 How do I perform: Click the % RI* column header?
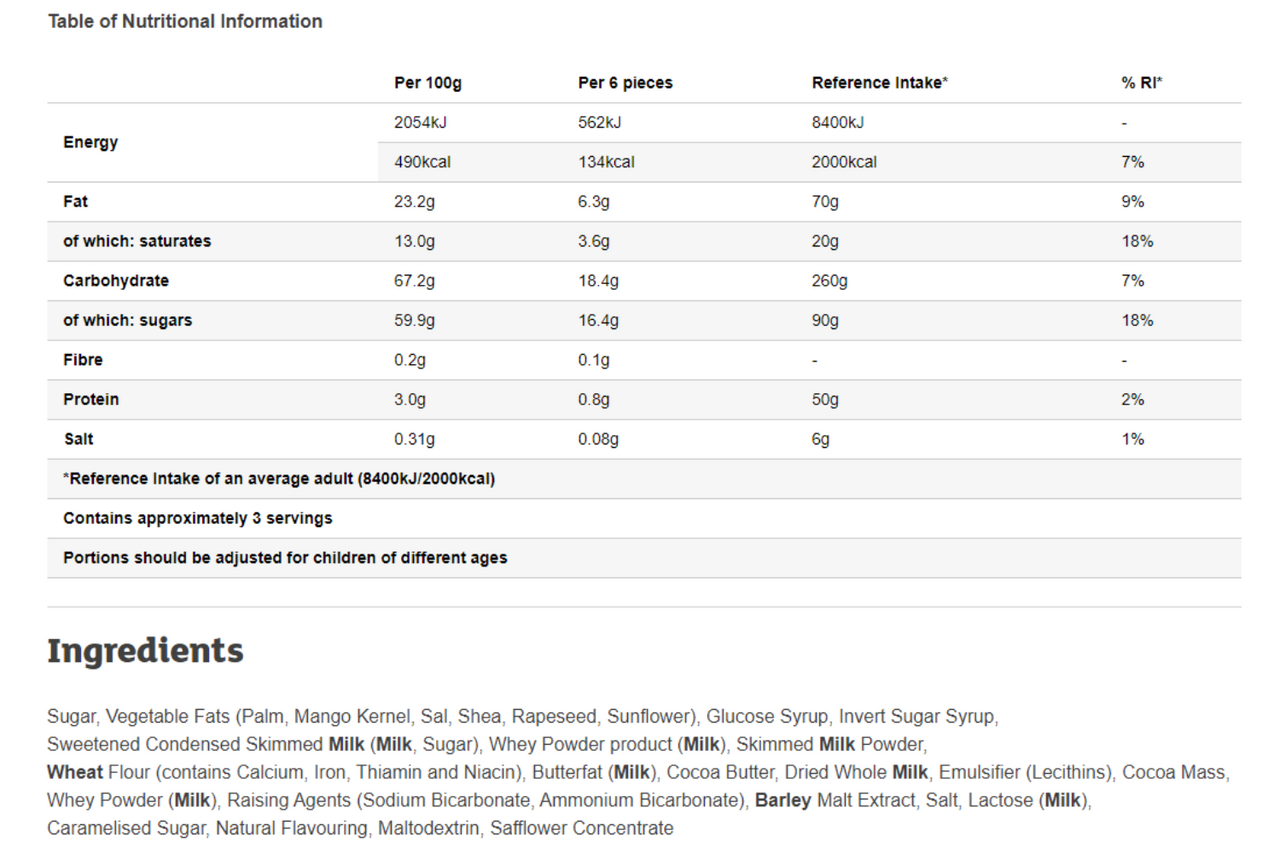1142,83
